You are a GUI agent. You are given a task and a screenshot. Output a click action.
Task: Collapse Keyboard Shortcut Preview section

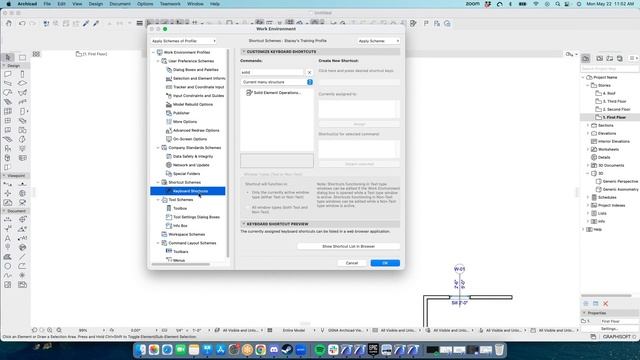(x=244, y=224)
